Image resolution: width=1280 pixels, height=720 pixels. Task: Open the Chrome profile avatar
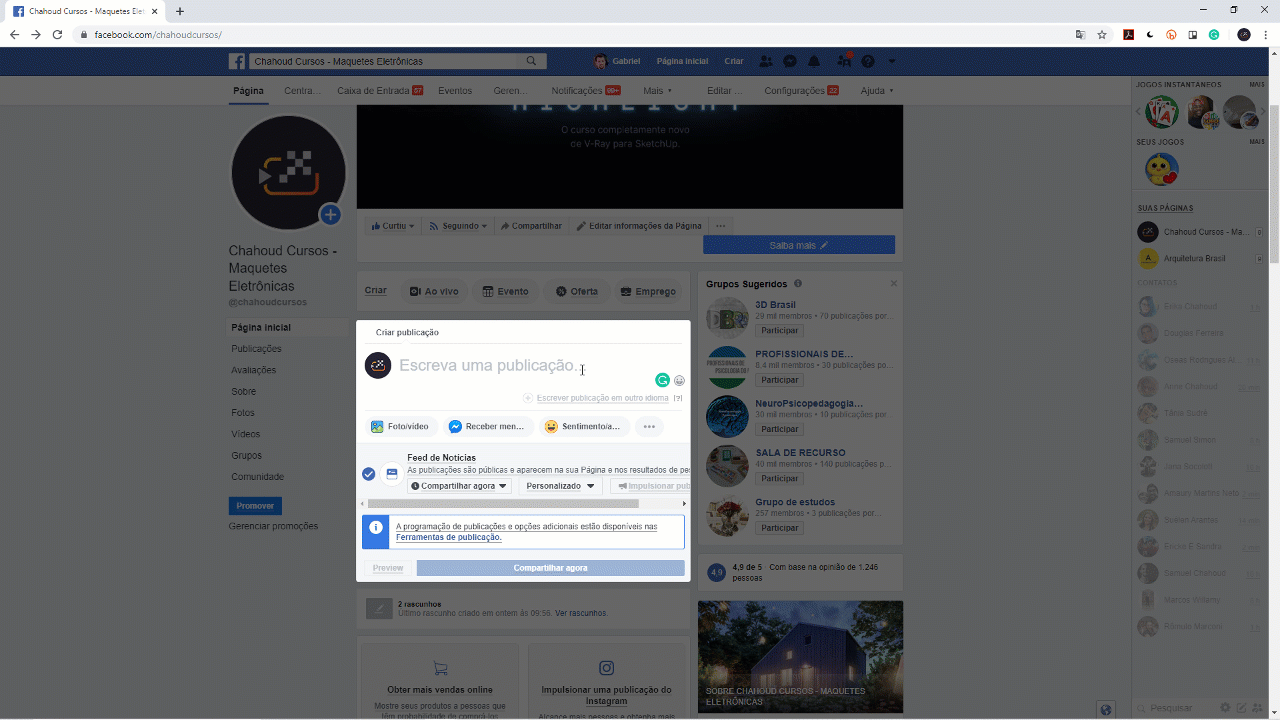pos(1244,34)
